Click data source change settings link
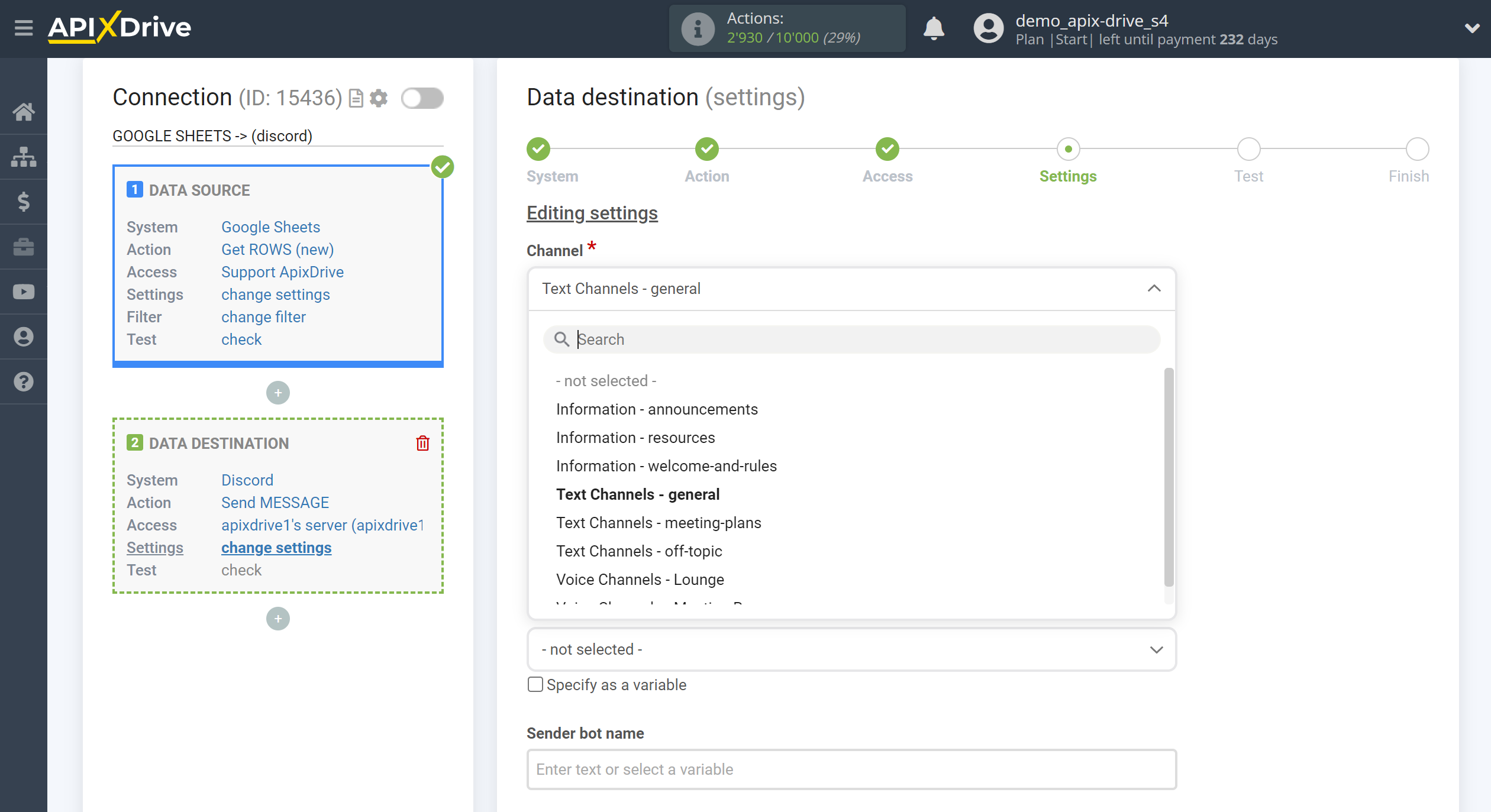This screenshot has height=812, width=1491. click(276, 295)
